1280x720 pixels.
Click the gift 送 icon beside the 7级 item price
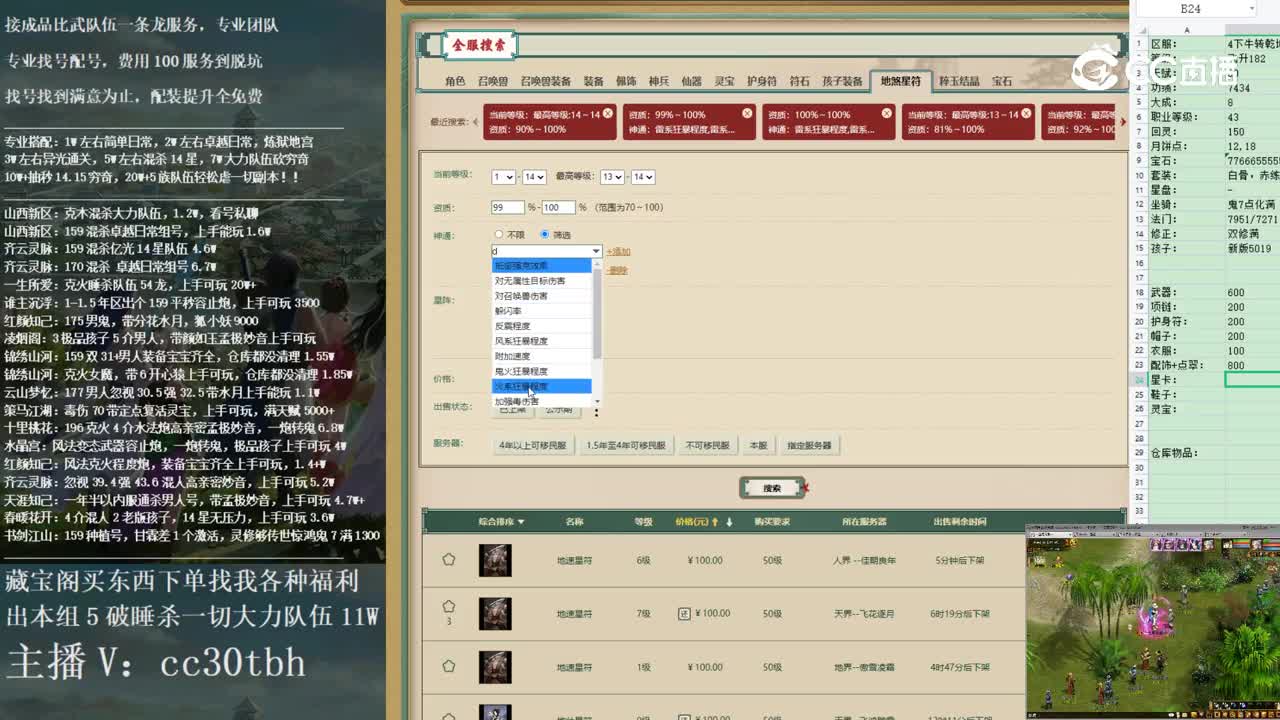[x=683, y=613]
